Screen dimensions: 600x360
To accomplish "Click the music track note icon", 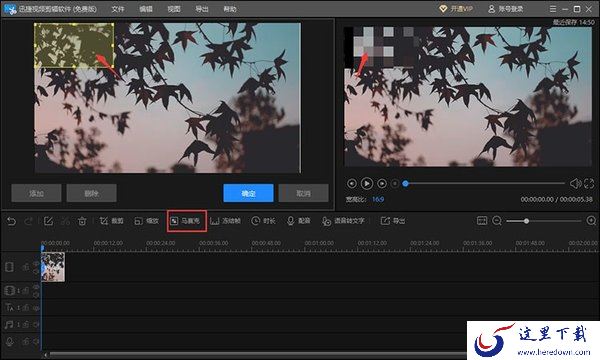I will coord(9,324).
